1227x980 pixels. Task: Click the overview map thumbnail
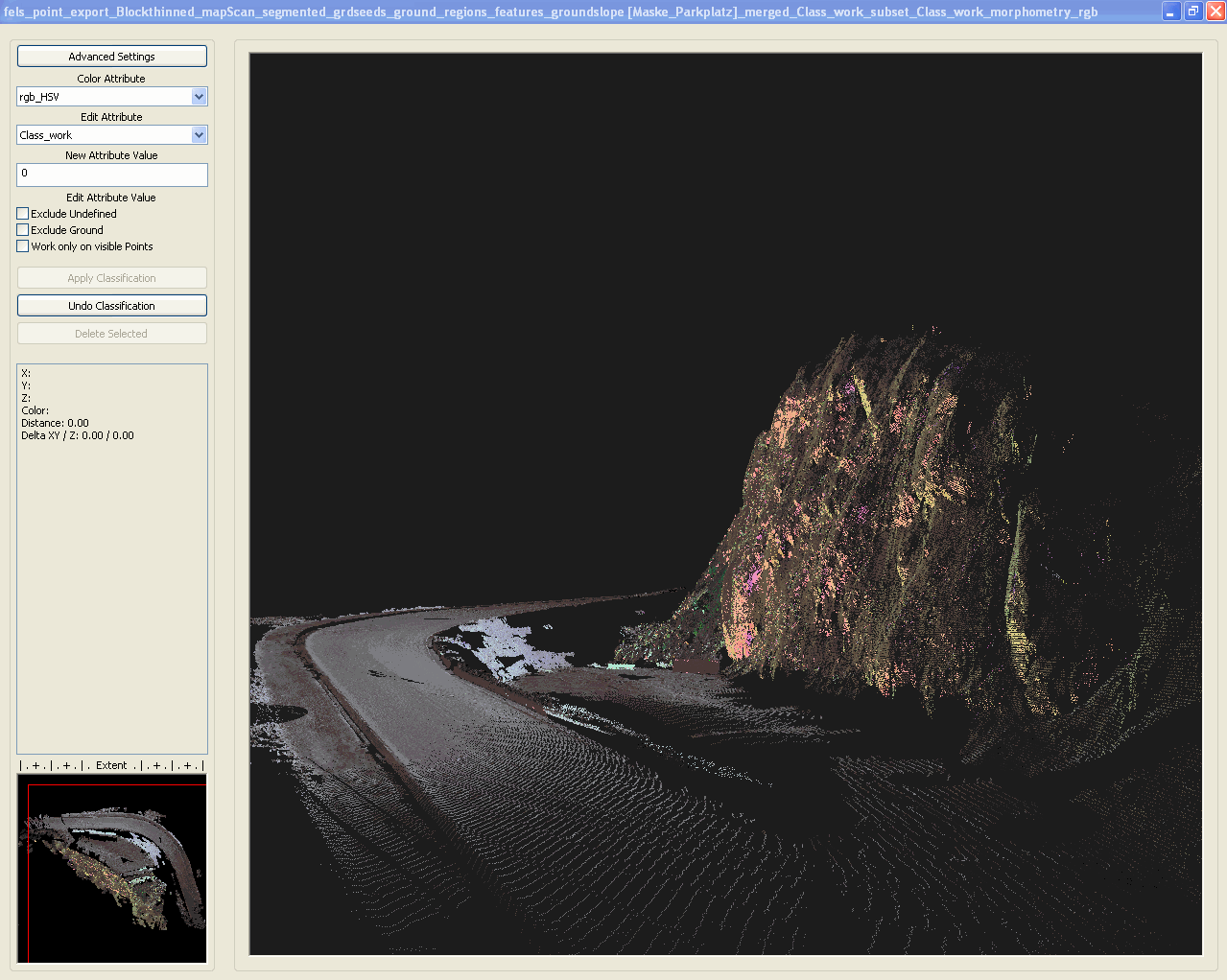(x=111, y=868)
